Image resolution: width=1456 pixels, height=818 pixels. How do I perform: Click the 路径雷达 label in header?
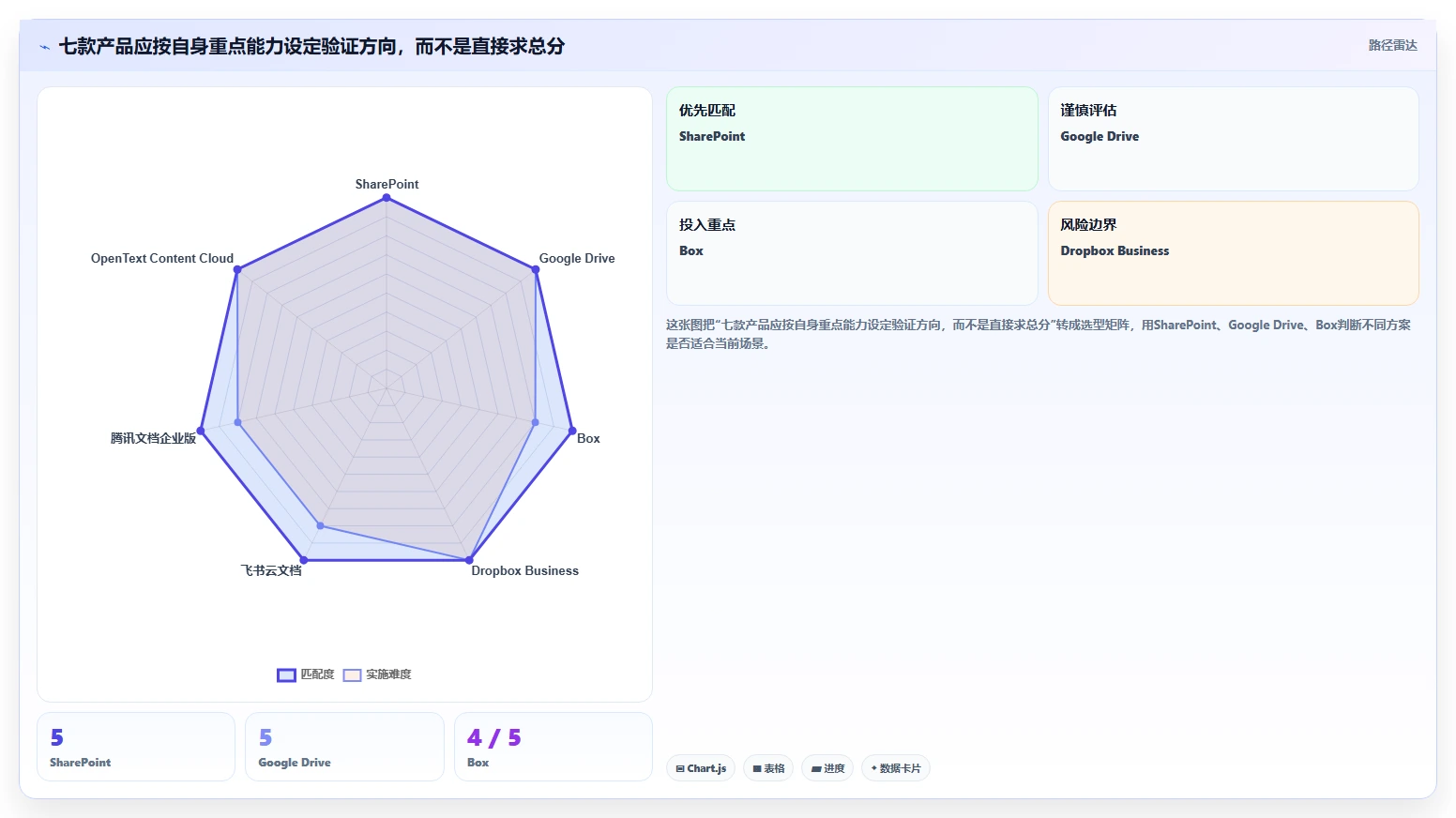1392,45
